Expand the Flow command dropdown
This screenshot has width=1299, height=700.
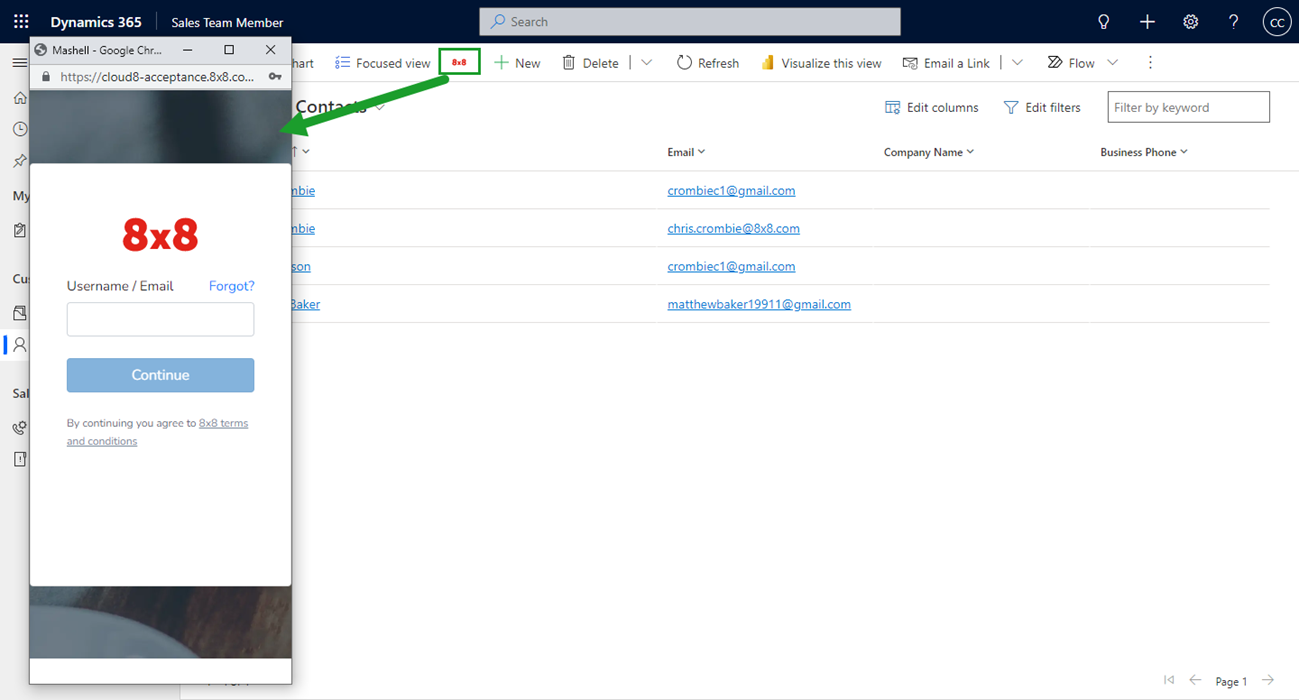coord(1113,62)
